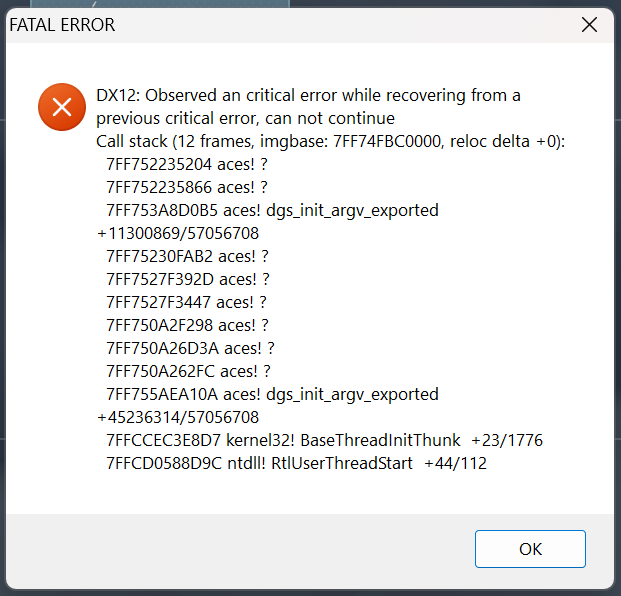Click the FATAL ERROR title text
Image resolution: width=621 pixels, height=596 pixels.
[x=62, y=25]
